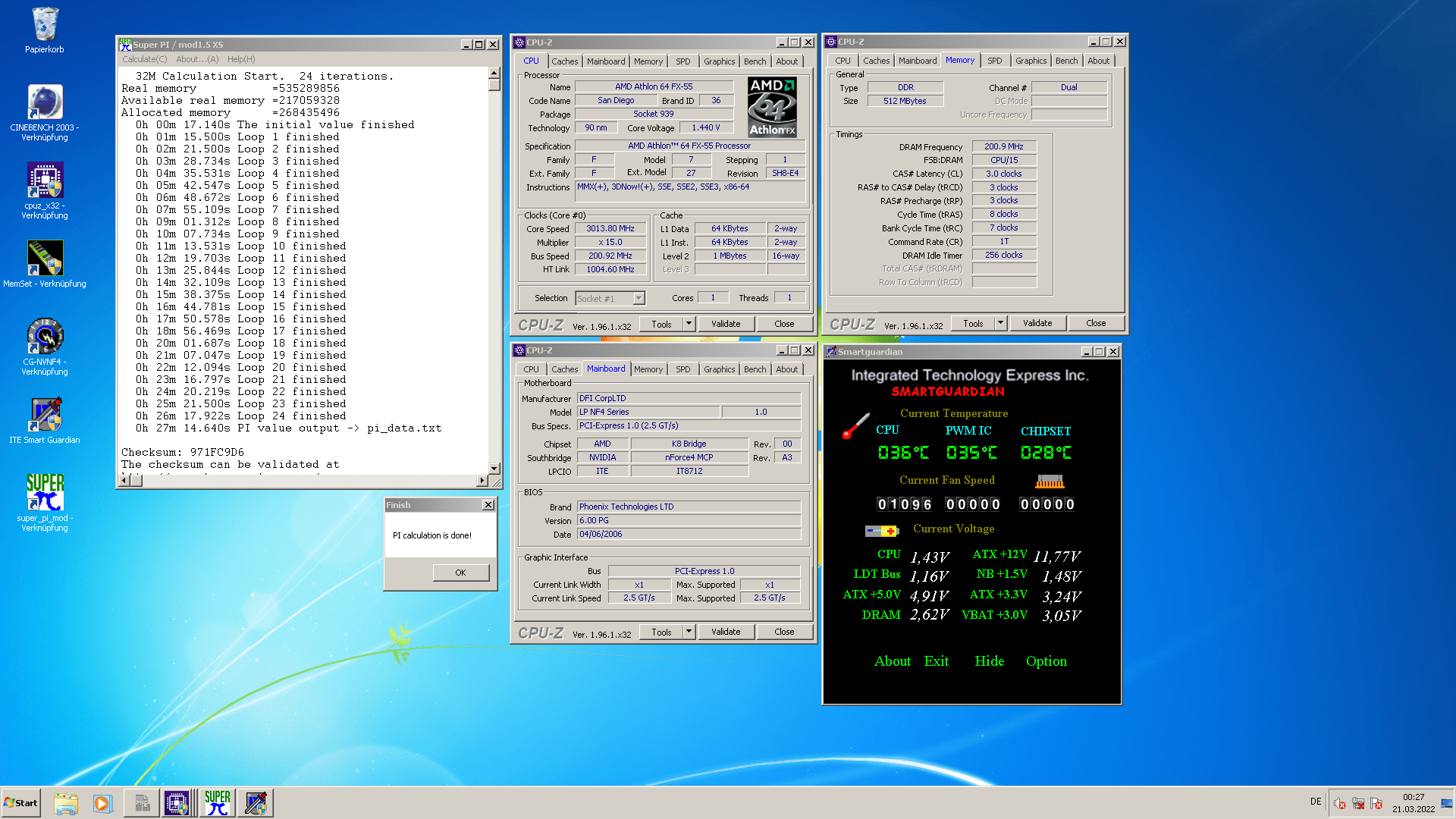Select the Smartguardian taskbar button
This screenshot has width=1456, height=819.
pyautogui.click(x=256, y=803)
